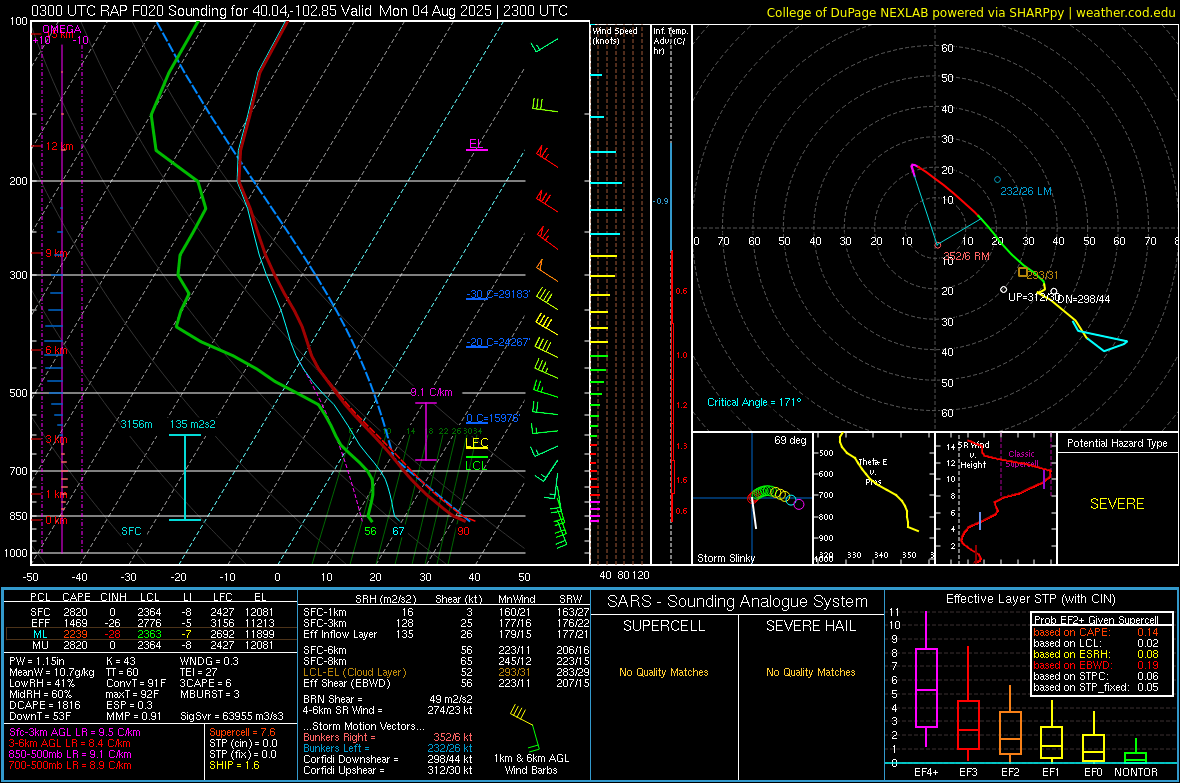Click the '-20 C=24267'' height label

click(498, 342)
